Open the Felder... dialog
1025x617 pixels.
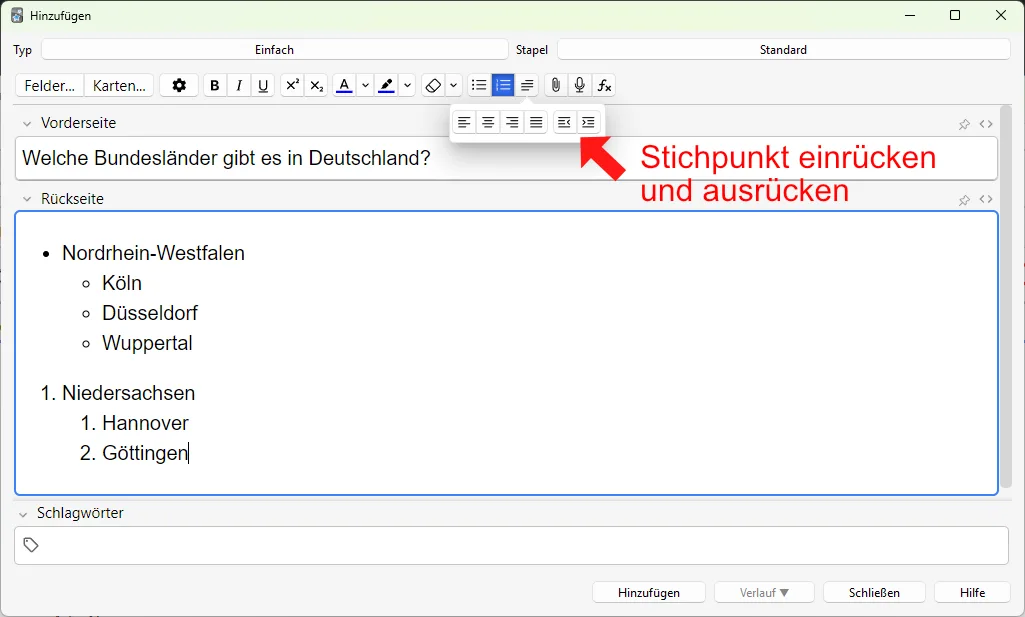click(50, 86)
